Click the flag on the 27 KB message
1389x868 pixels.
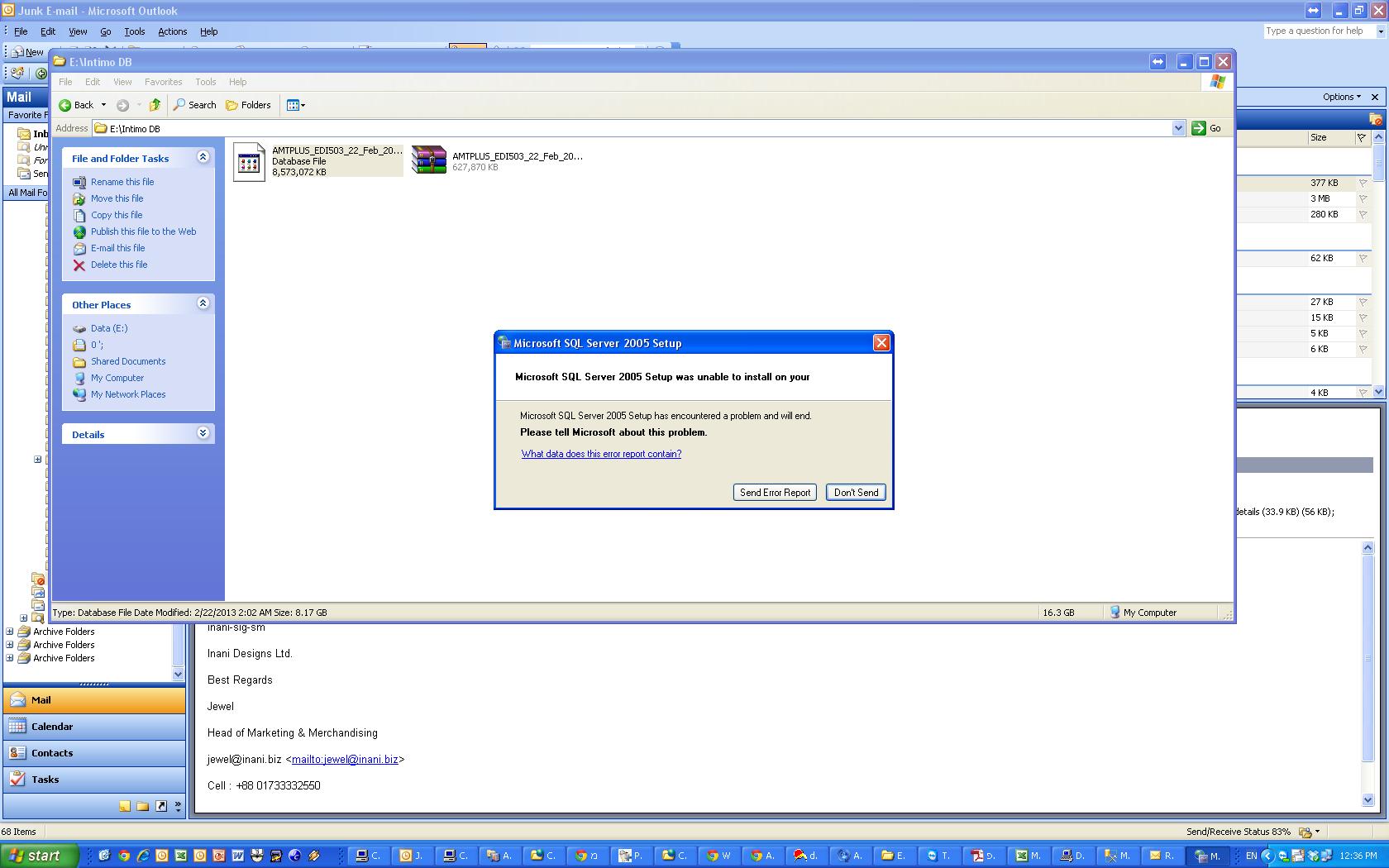1363,302
